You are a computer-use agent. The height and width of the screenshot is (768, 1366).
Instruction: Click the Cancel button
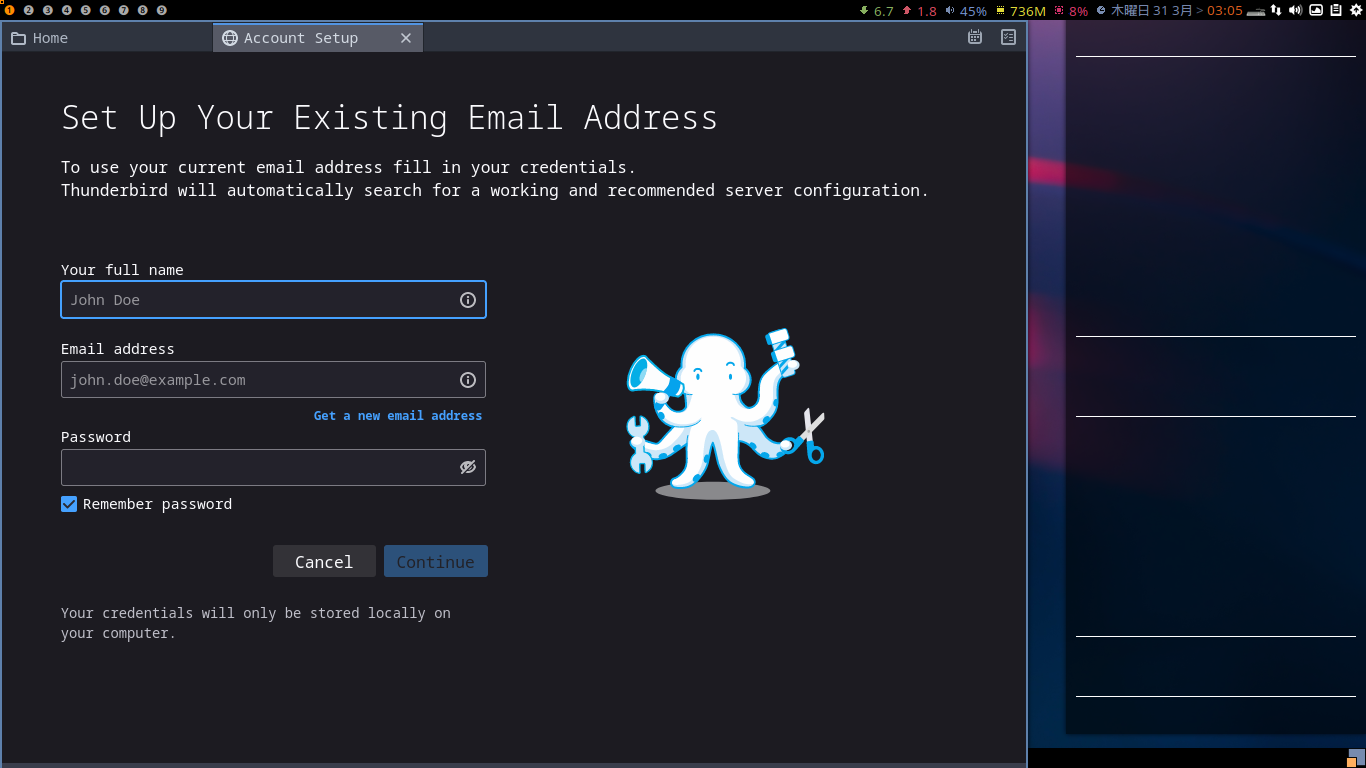(x=324, y=561)
